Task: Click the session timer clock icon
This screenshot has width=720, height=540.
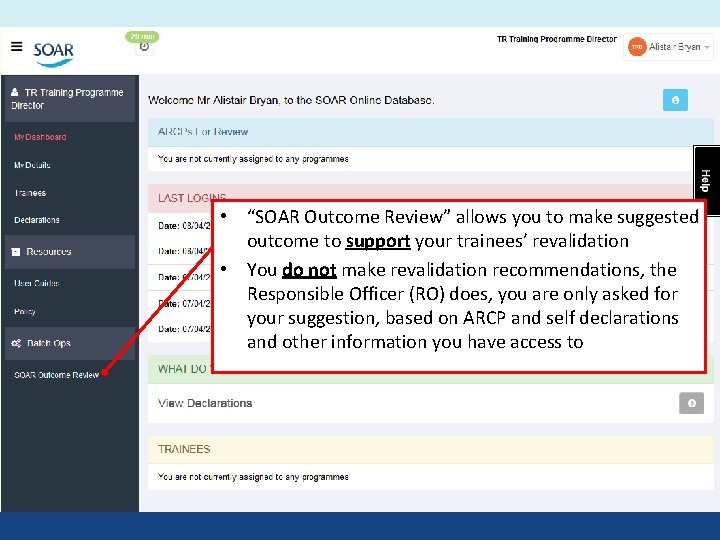Action: 144,46
